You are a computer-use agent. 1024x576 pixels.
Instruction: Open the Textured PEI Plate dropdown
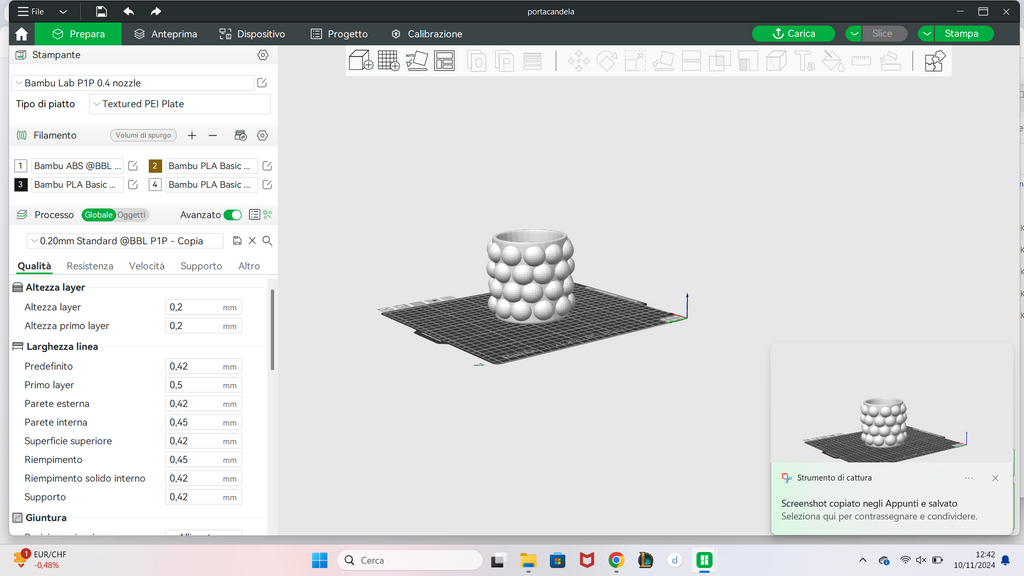point(180,104)
